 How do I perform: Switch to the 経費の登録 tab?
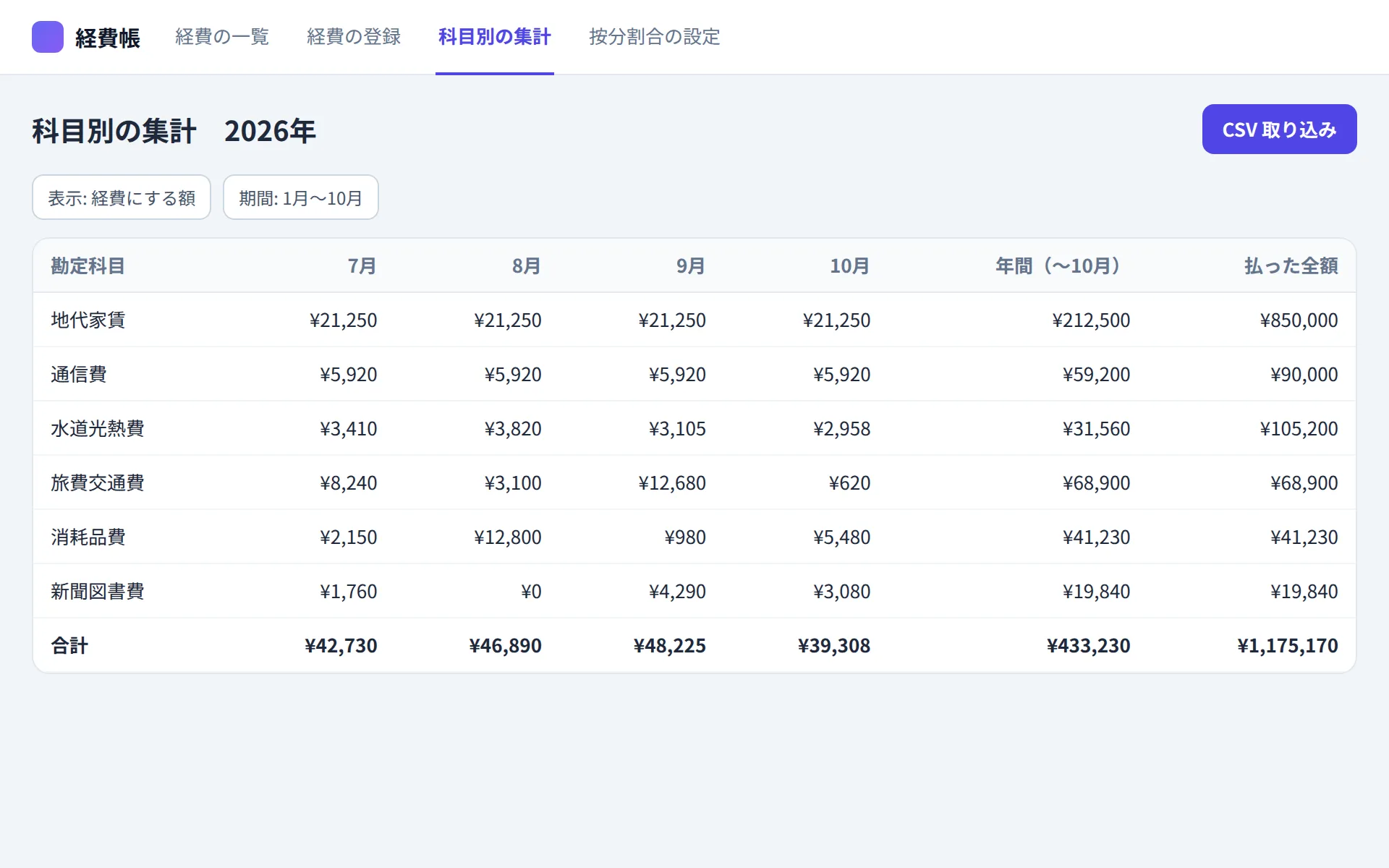point(354,37)
